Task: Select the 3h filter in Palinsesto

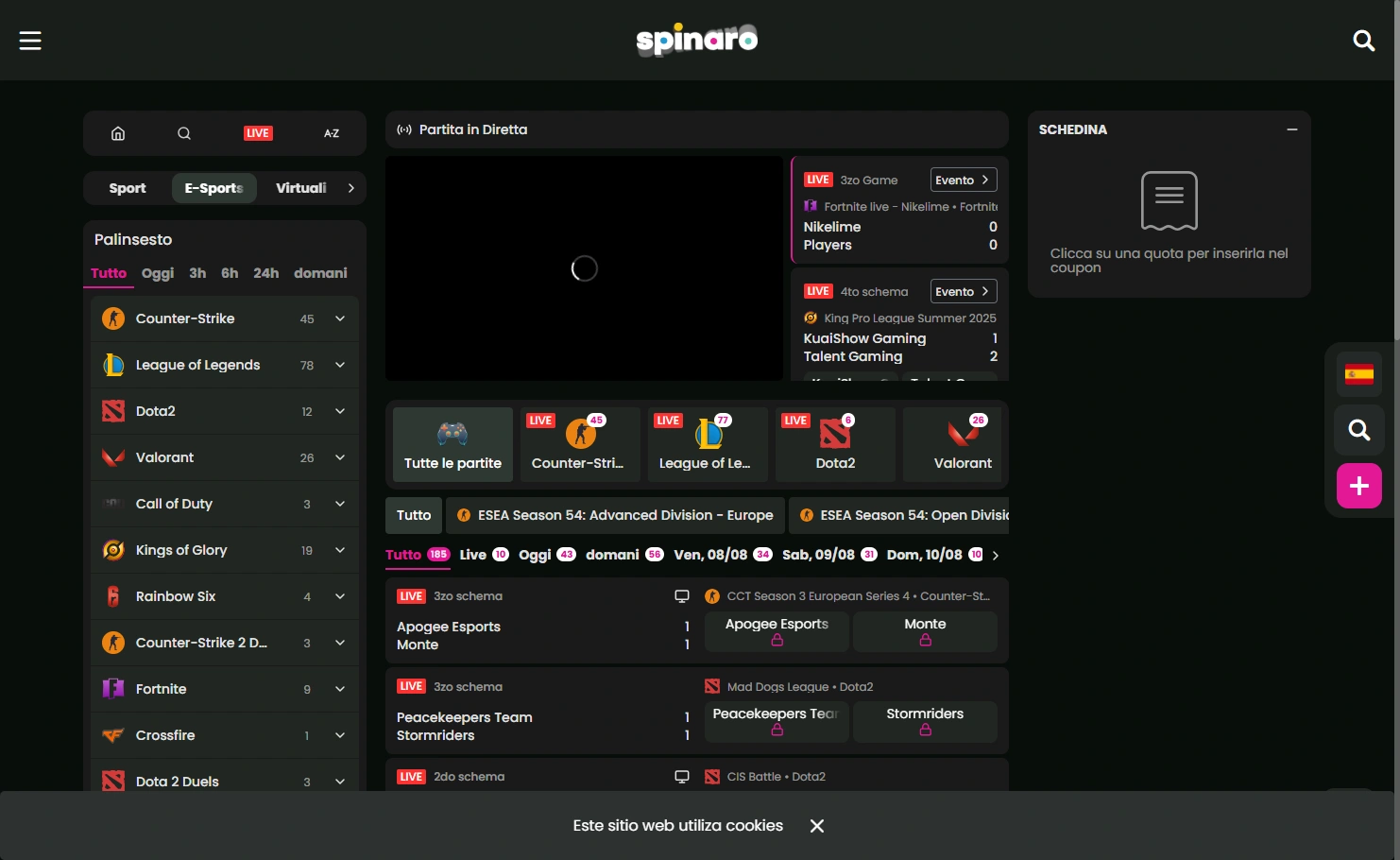Action: (x=197, y=273)
